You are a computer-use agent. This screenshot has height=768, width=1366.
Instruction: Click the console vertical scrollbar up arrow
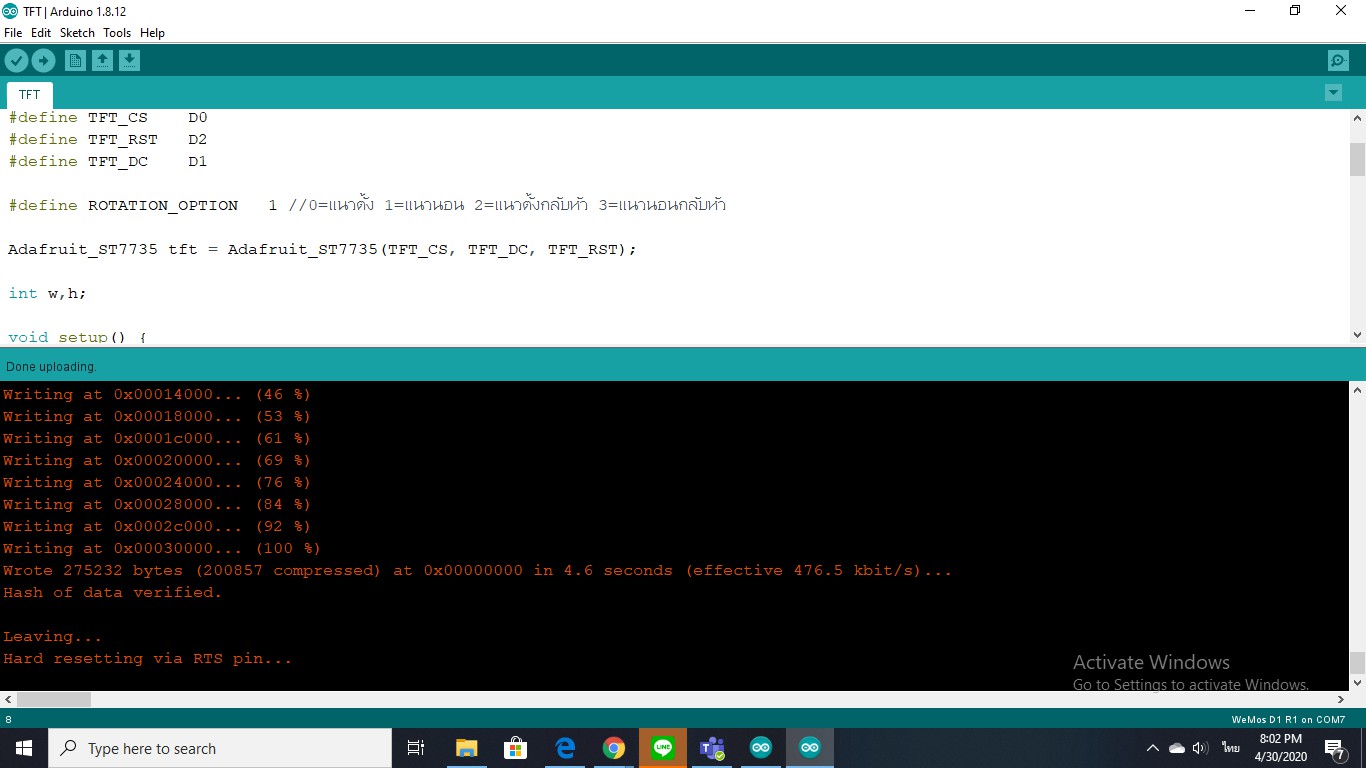click(1357, 390)
